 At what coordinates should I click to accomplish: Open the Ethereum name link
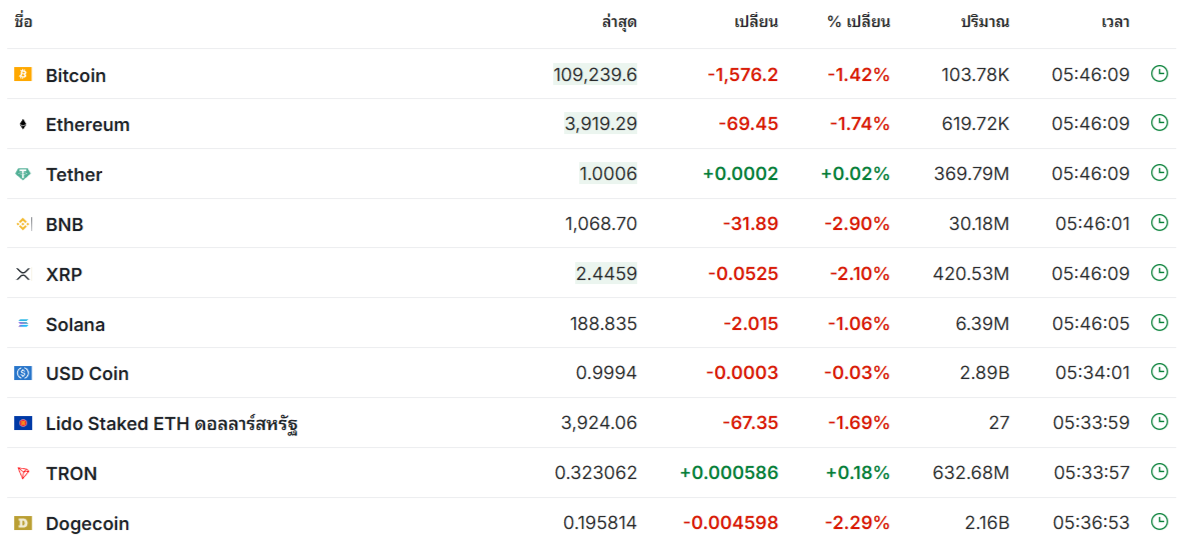point(88,125)
